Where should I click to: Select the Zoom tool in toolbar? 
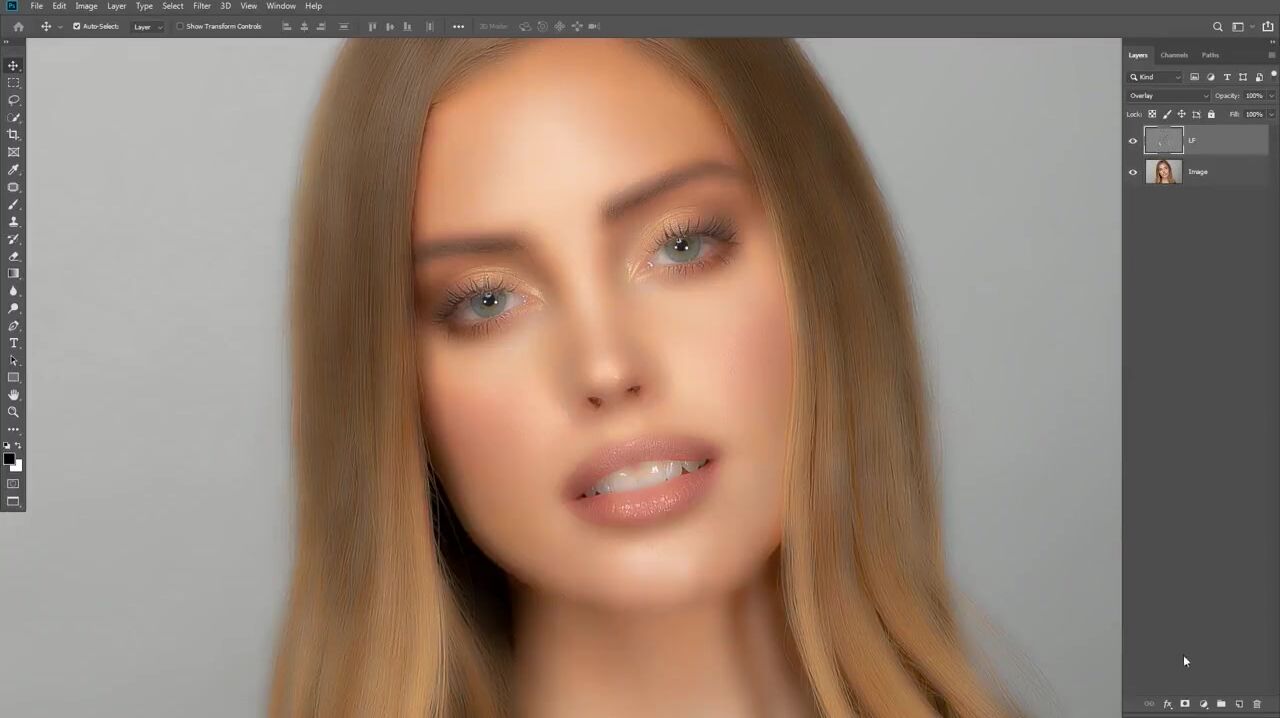14,412
